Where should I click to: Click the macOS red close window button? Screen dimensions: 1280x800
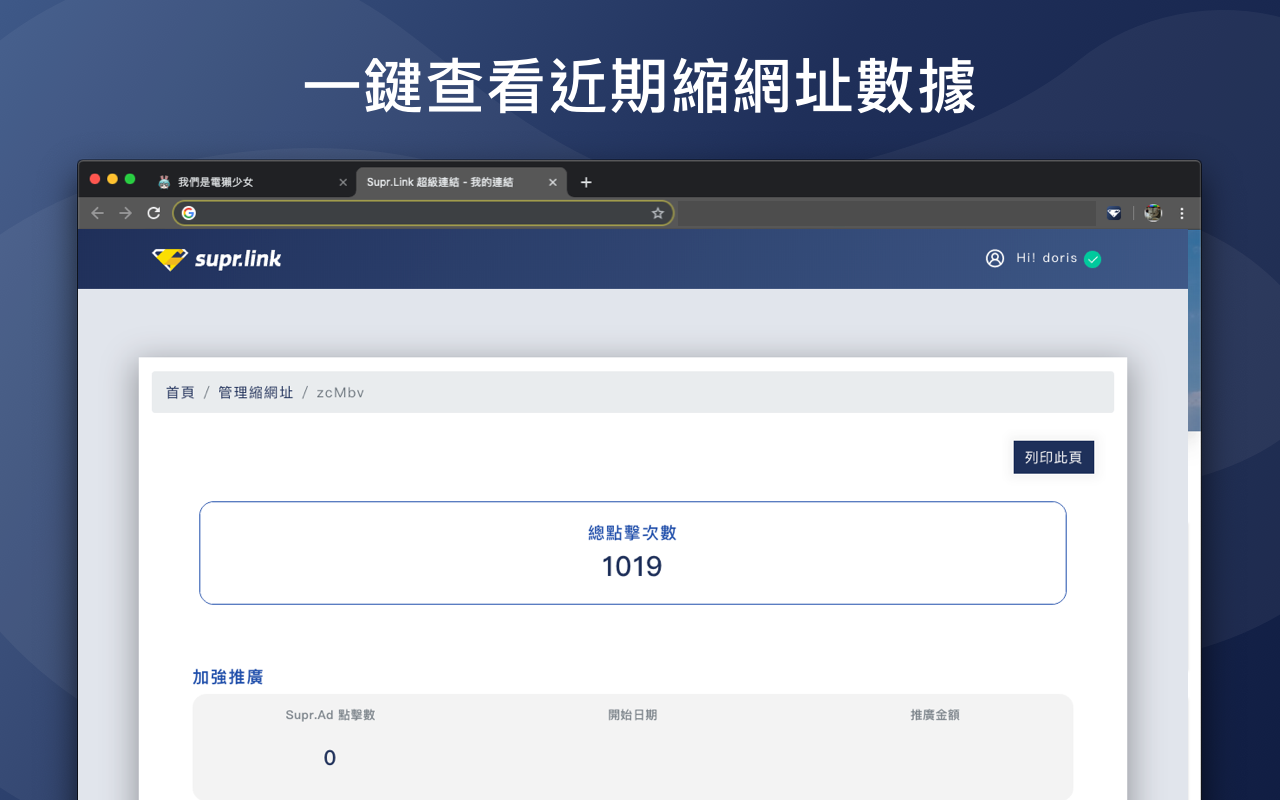95,179
